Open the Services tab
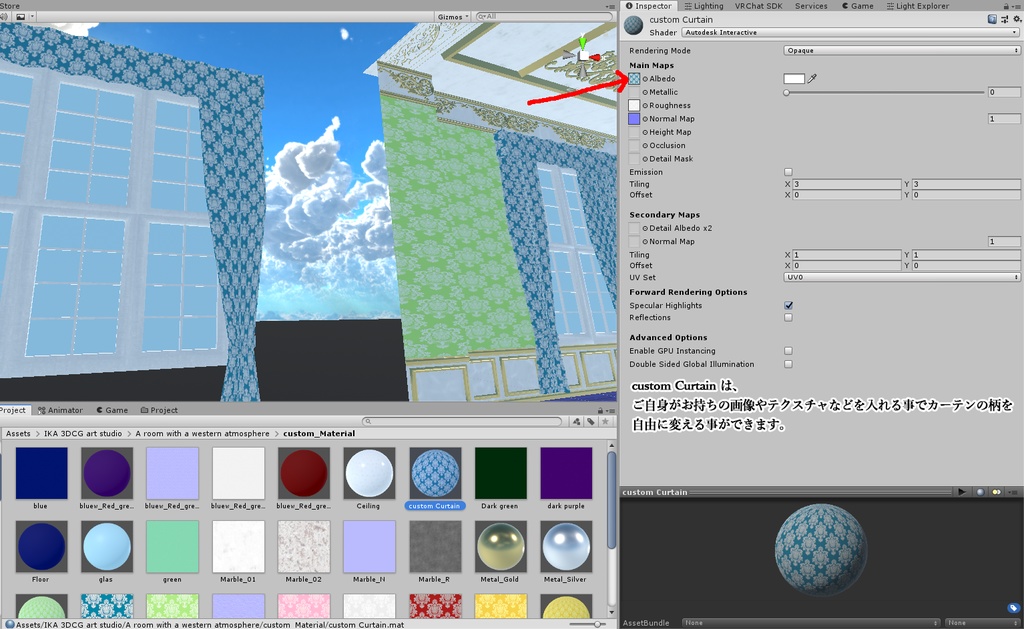Image resolution: width=1024 pixels, height=629 pixels. coord(811,6)
